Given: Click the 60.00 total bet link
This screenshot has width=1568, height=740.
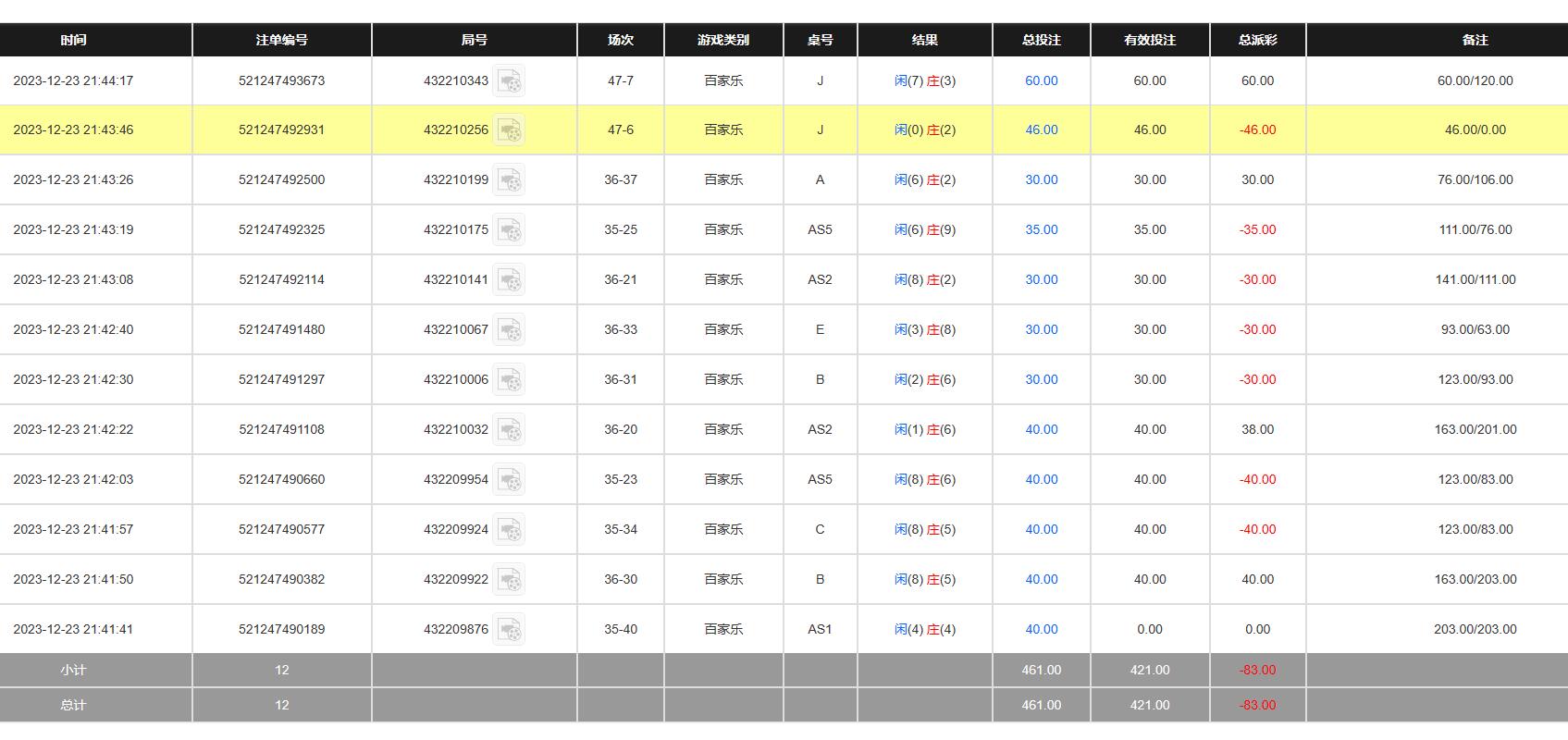Looking at the screenshot, I should (x=1041, y=81).
